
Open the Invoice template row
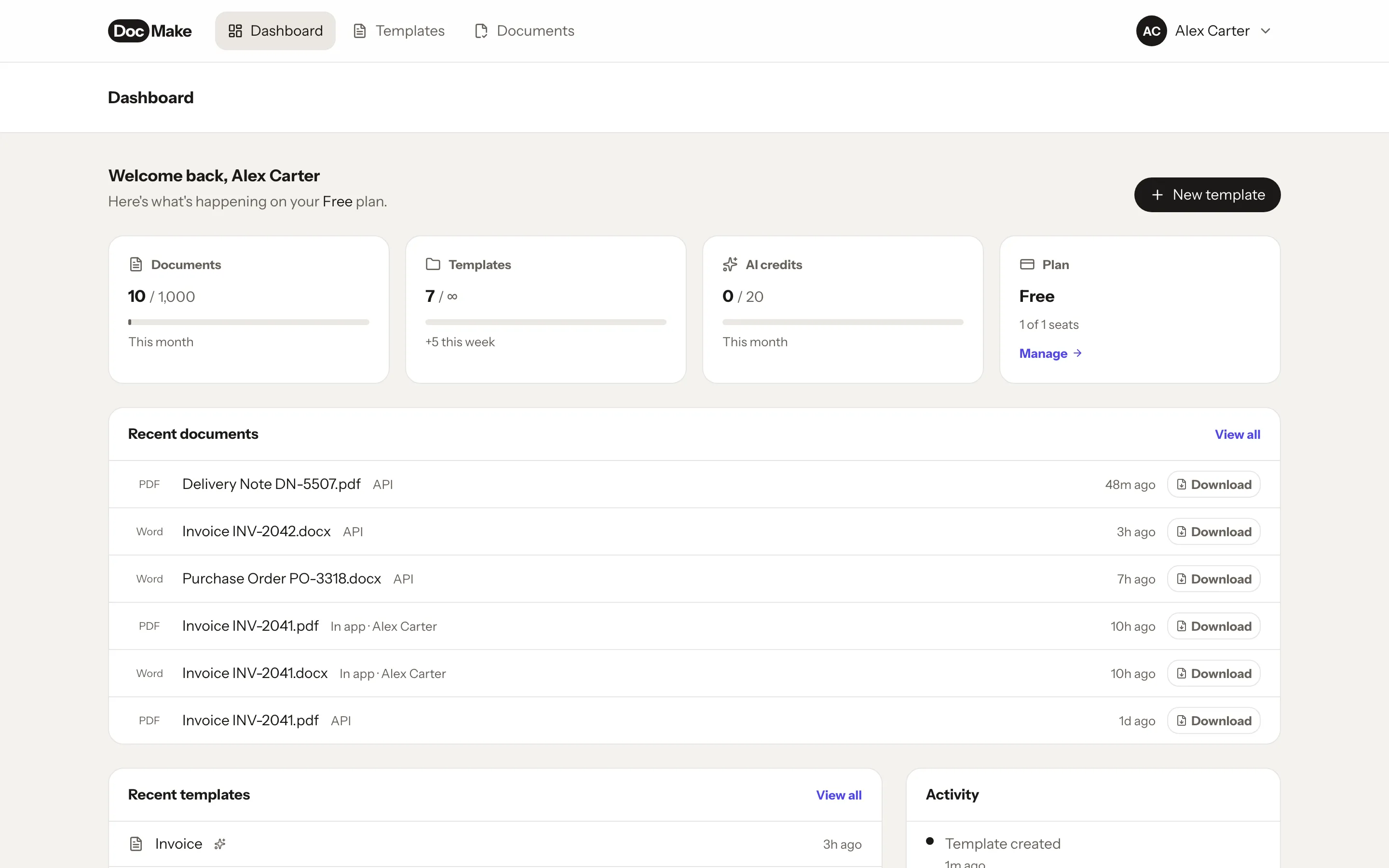495,844
